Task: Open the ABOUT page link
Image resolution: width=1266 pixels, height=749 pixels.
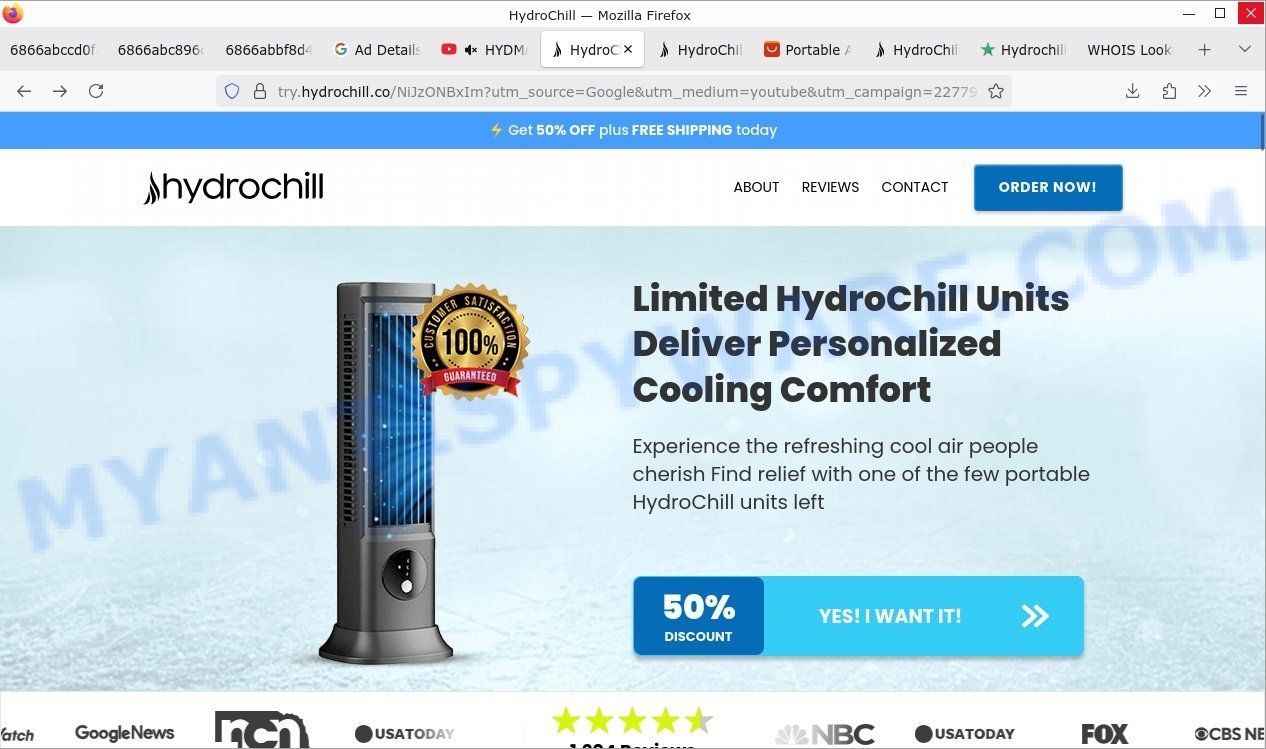Action: click(x=756, y=187)
